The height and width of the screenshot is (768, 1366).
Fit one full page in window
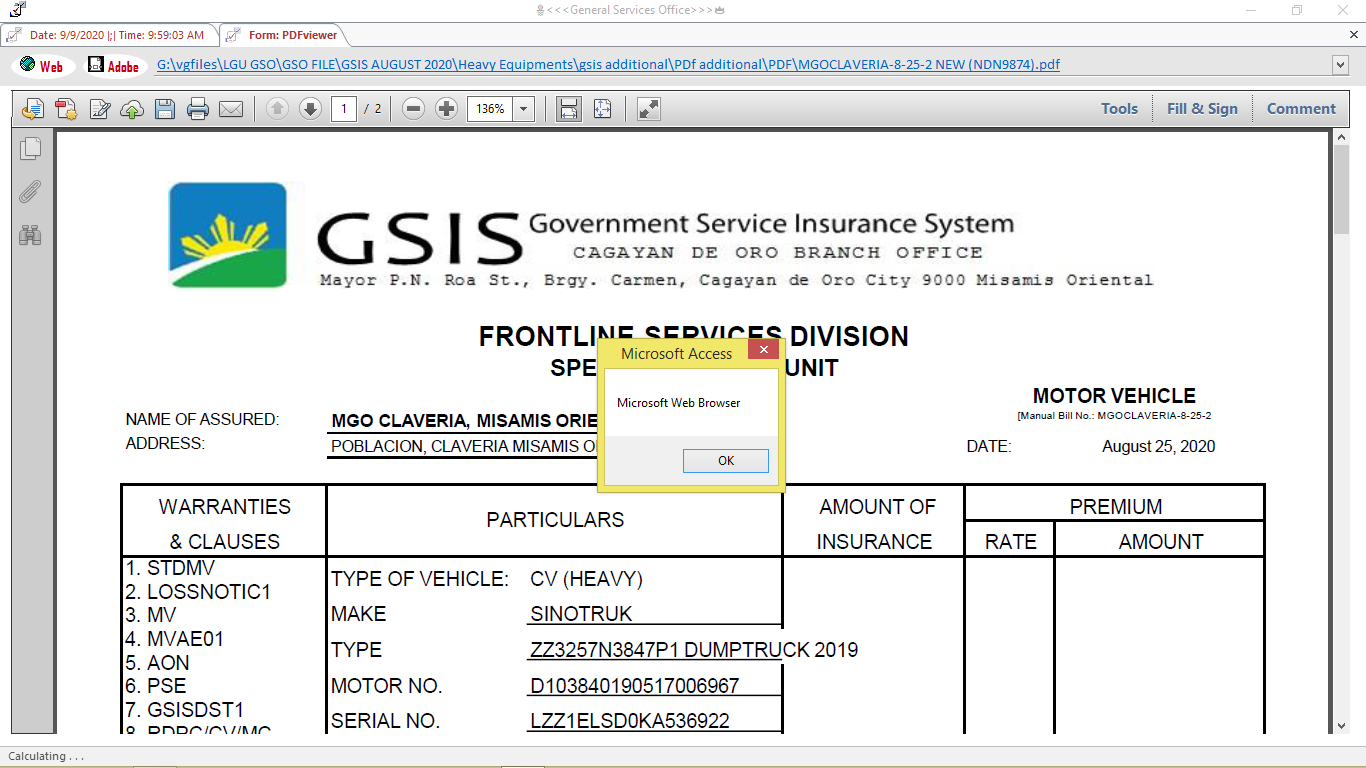pyautogui.click(x=602, y=109)
